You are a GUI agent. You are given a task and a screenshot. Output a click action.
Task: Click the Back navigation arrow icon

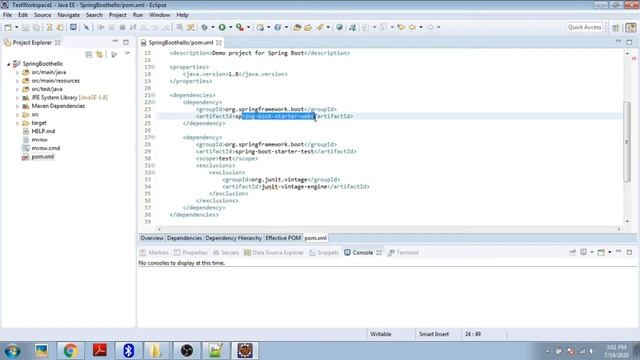tap(413, 27)
